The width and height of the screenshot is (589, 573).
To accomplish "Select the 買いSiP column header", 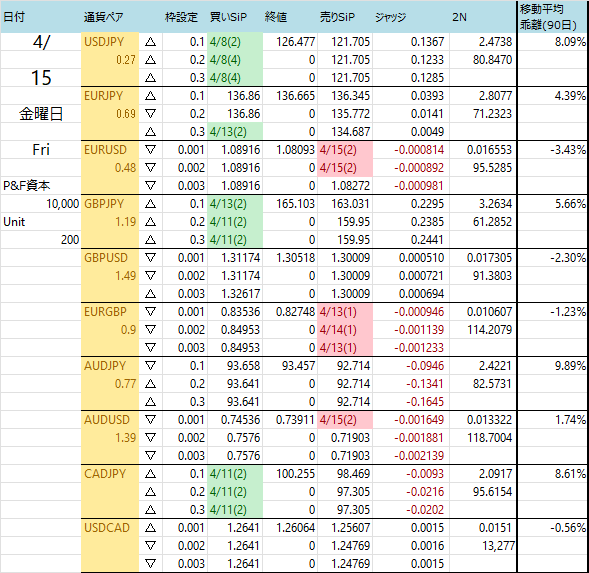I will tap(228, 17).
